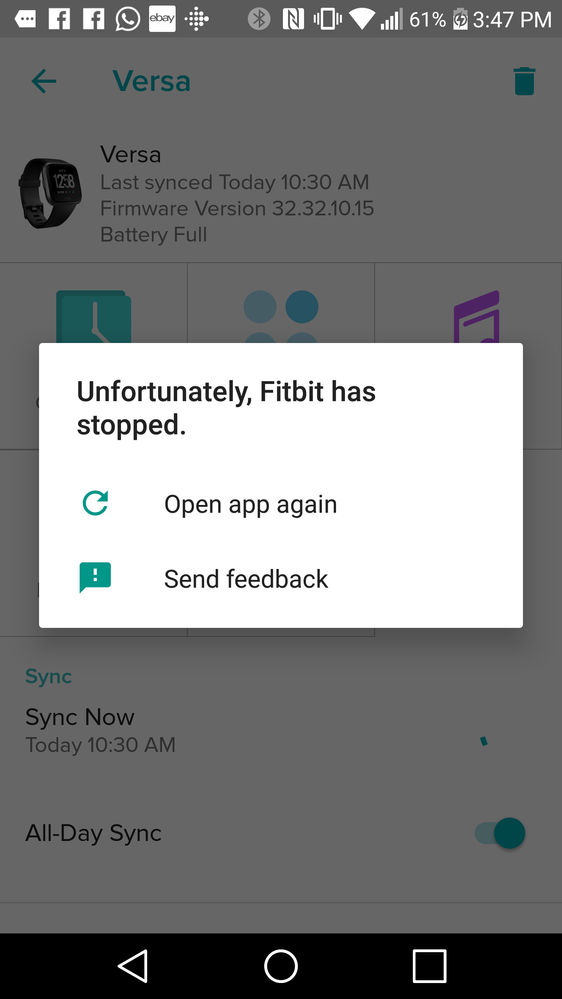Tap the eBay notification icon in status bar
562x999 pixels.
point(162,19)
